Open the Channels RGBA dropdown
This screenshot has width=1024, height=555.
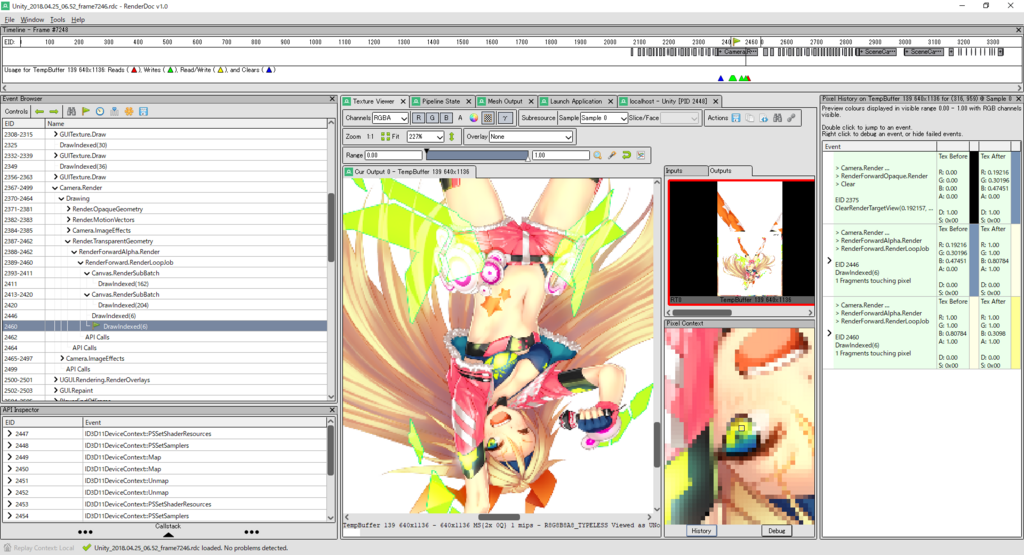coord(390,118)
